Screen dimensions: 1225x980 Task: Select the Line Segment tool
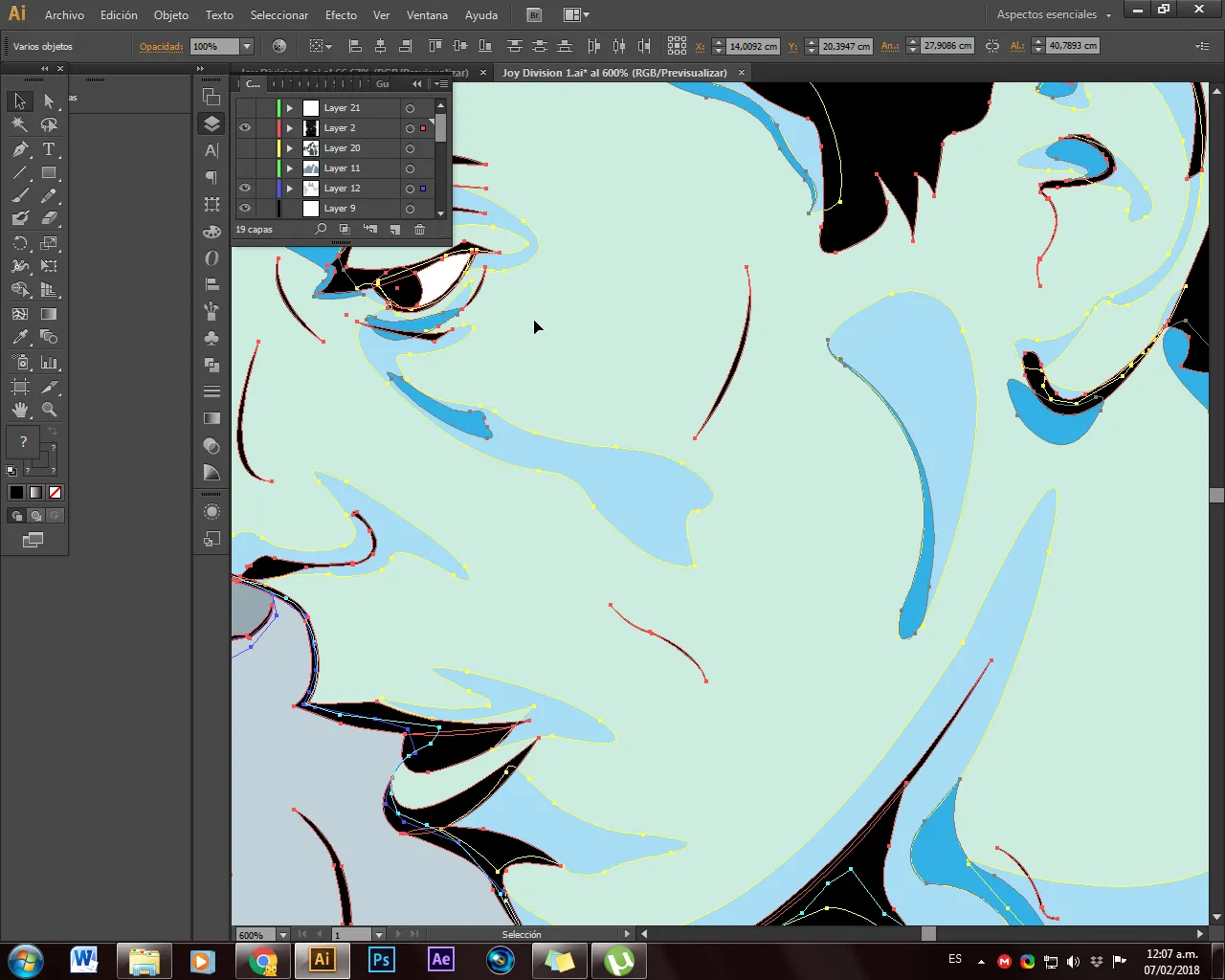click(20, 173)
